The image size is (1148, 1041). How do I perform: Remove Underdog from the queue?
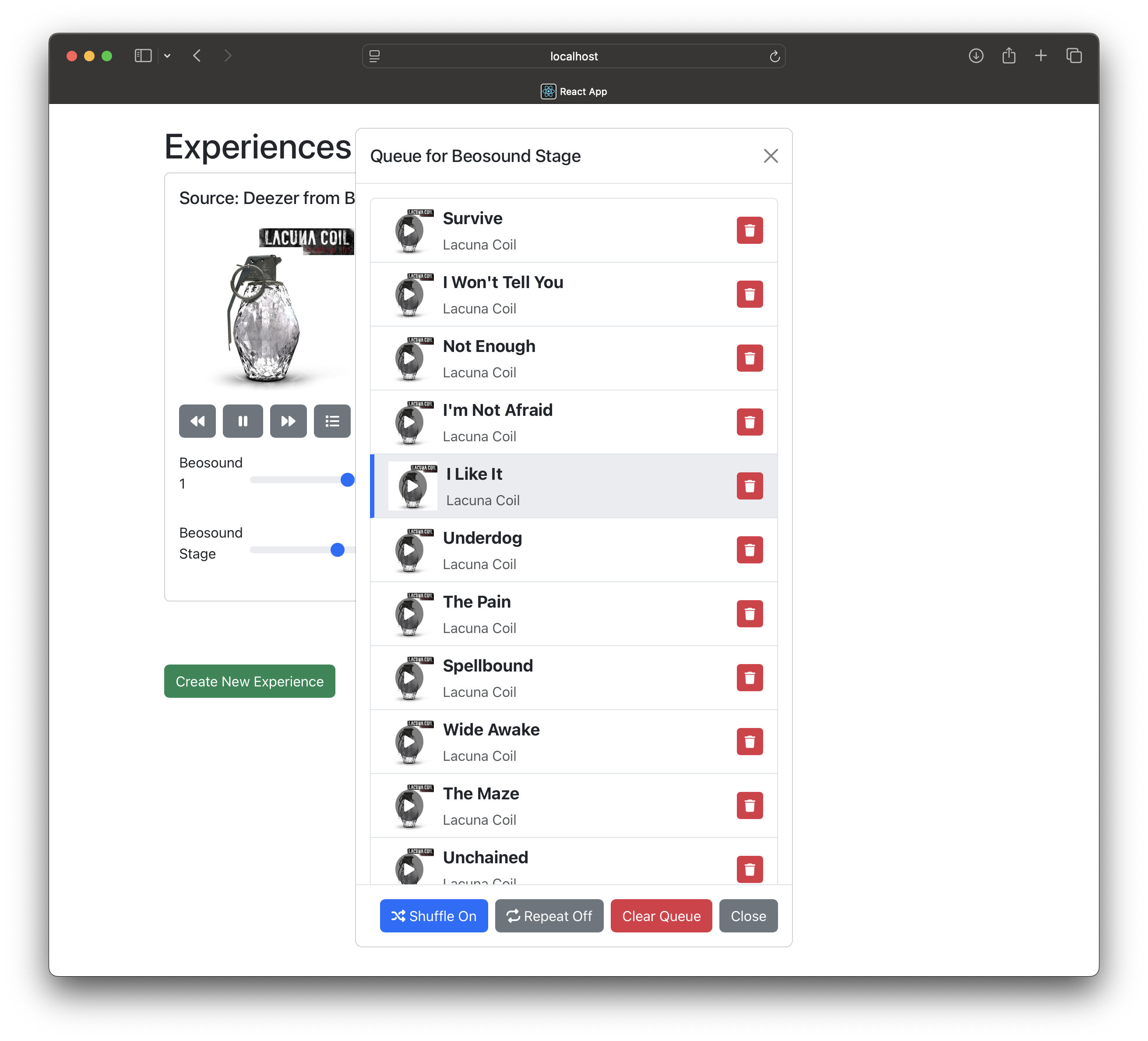(x=750, y=550)
